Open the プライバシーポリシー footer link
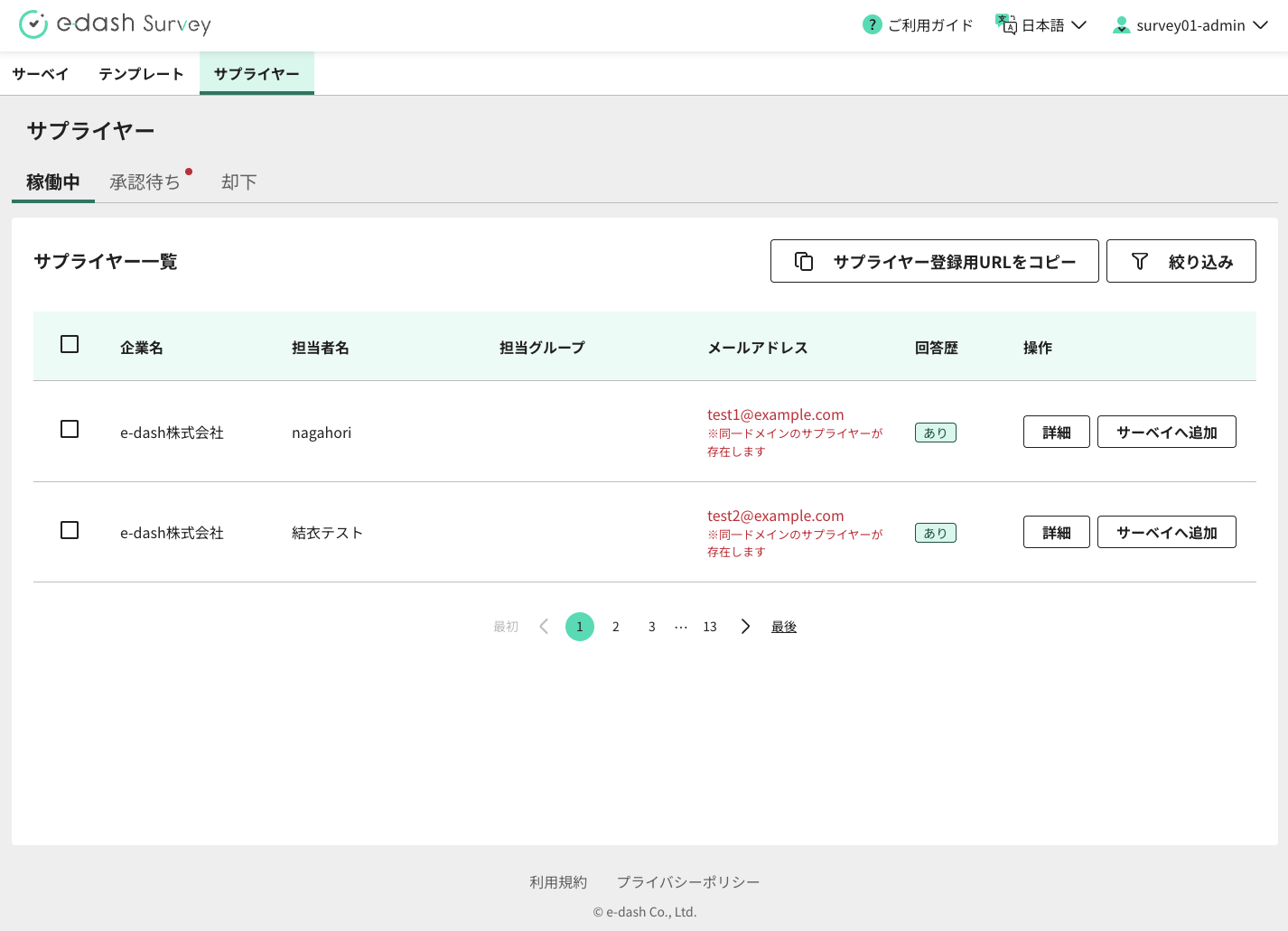 [x=688, y=882]
